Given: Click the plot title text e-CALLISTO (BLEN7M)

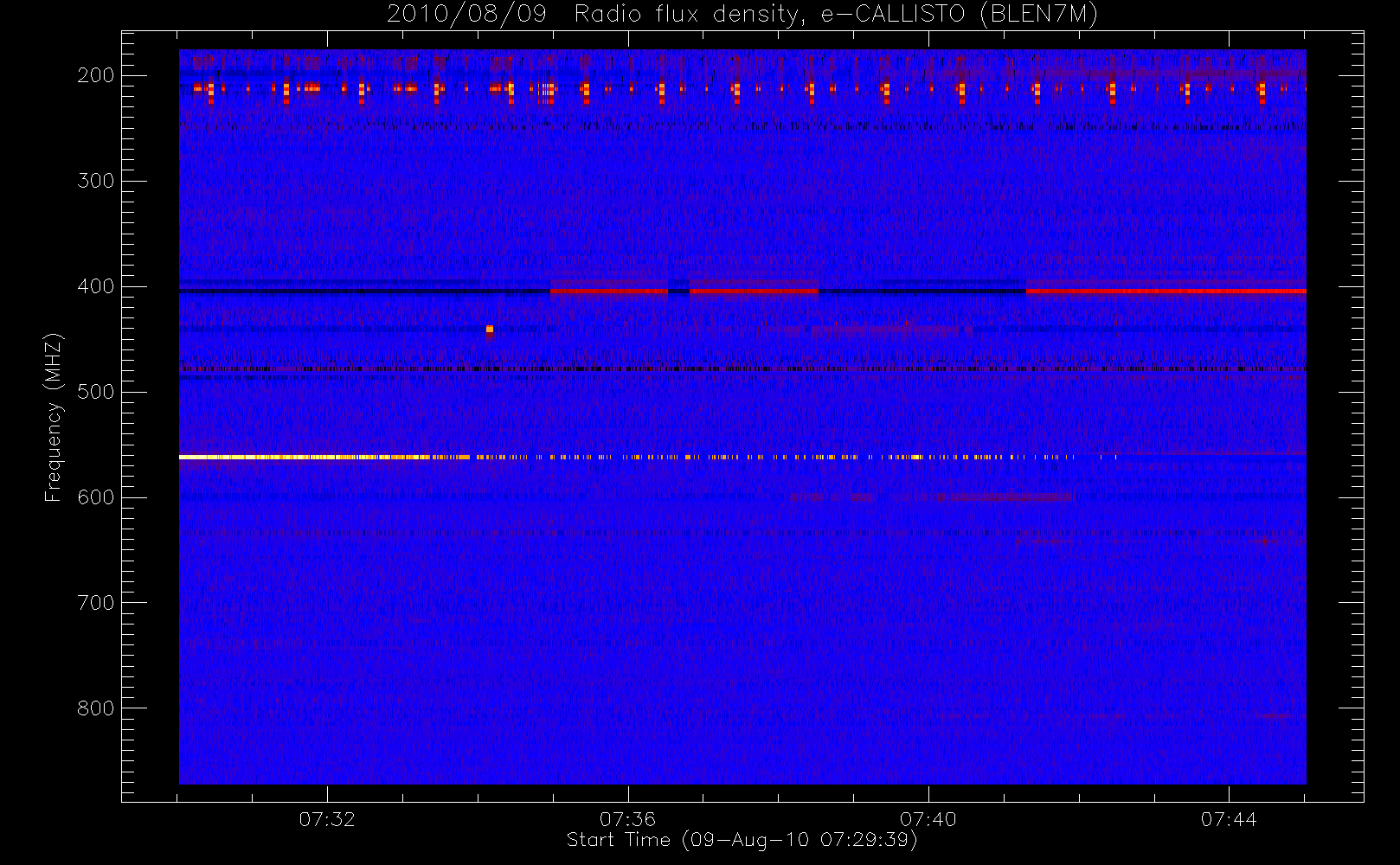Looking at the screenshot, I should [x=959, y=14].
